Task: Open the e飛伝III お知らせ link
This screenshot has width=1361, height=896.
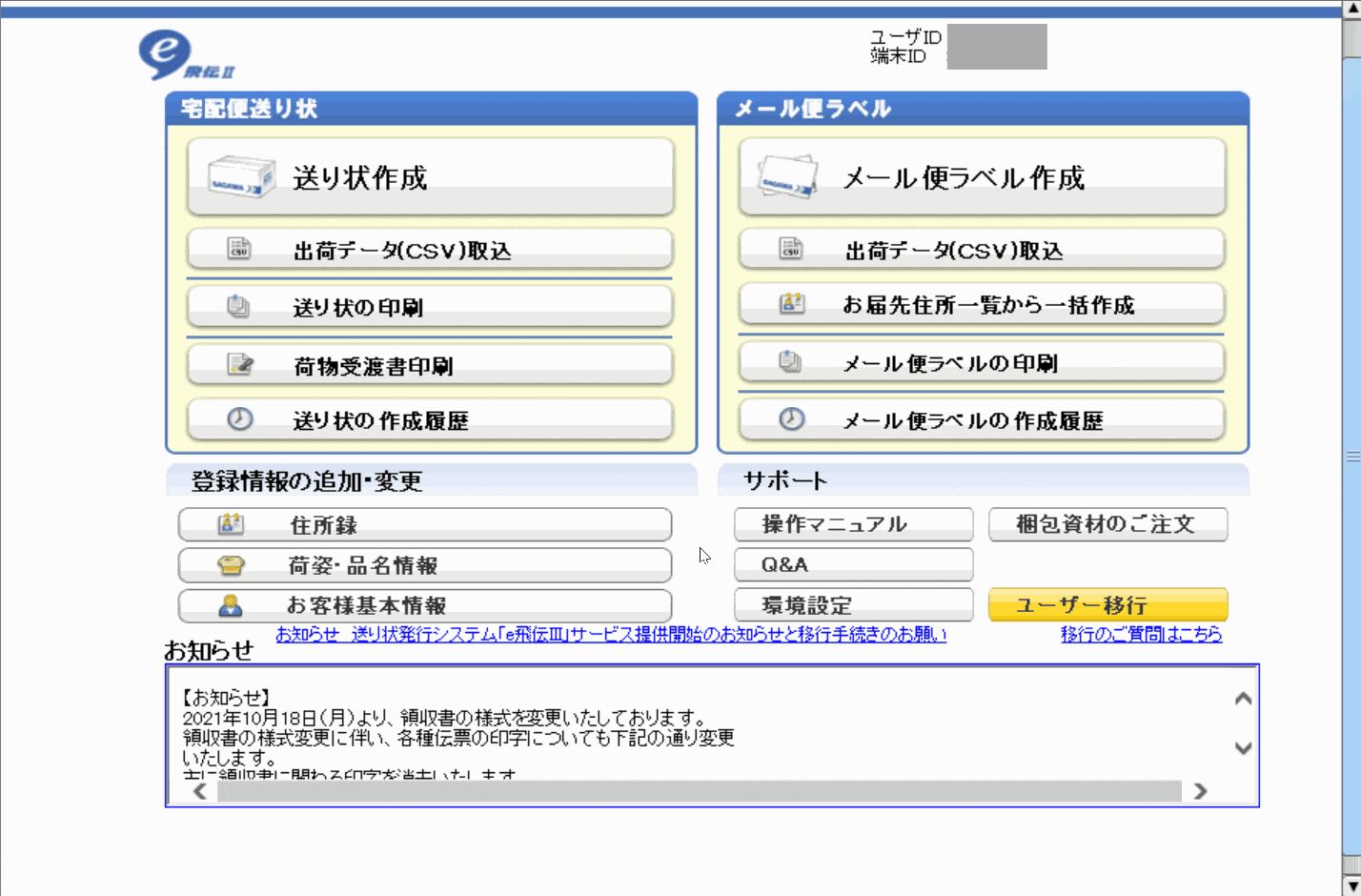Action: point(611,635)
